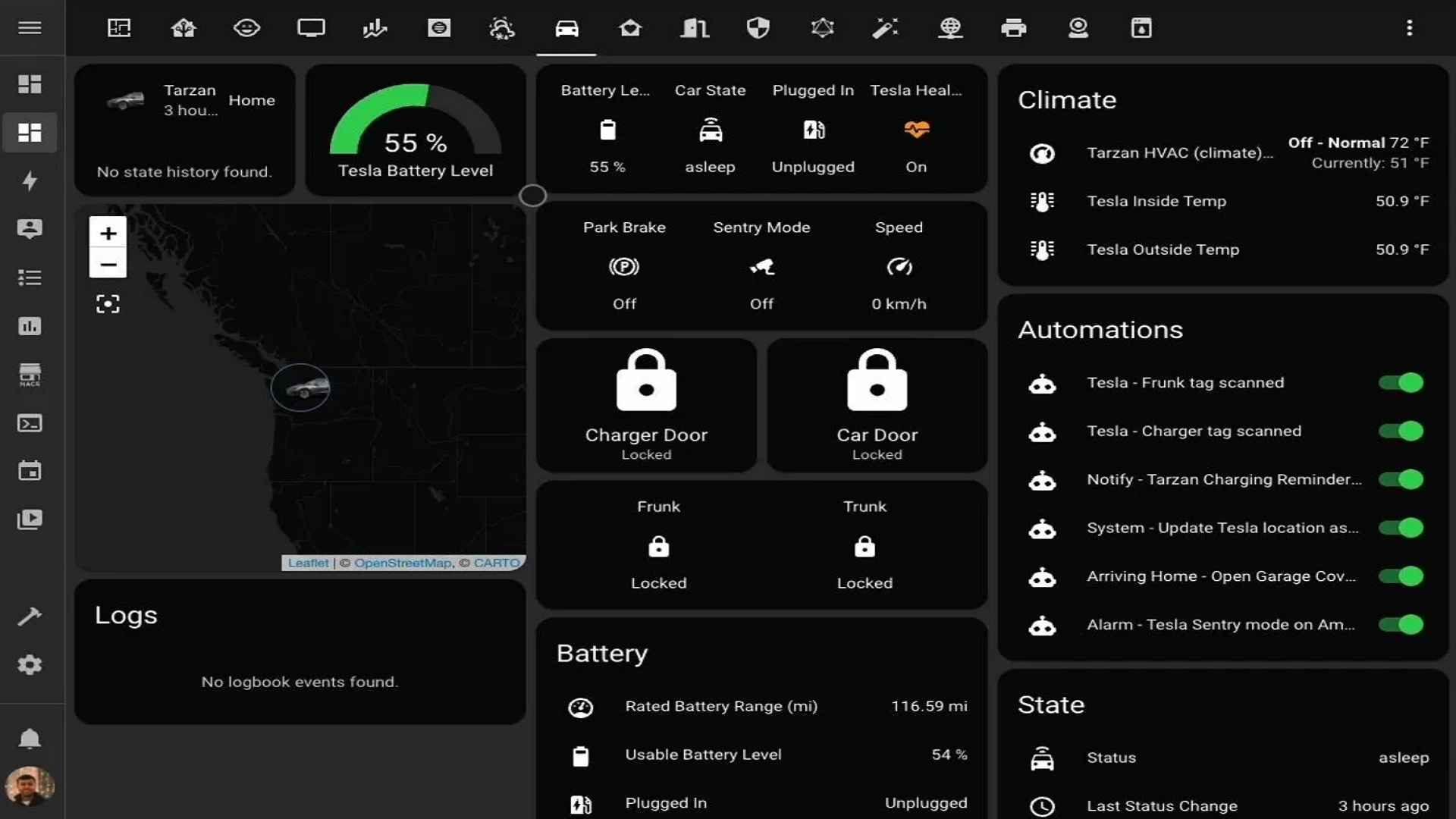
Task: Click the Charger Door lock icon
Action: tap(646, 381)
